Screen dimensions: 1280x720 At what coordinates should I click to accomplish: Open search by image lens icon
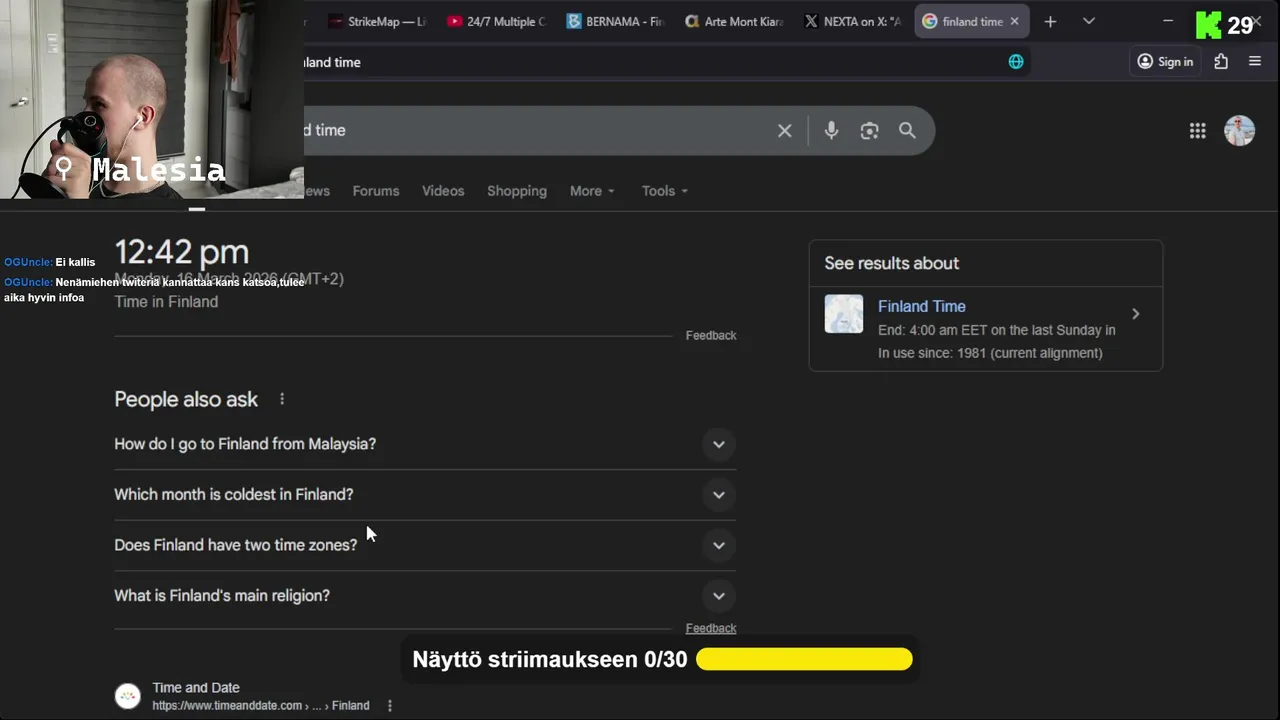(869, 130)
